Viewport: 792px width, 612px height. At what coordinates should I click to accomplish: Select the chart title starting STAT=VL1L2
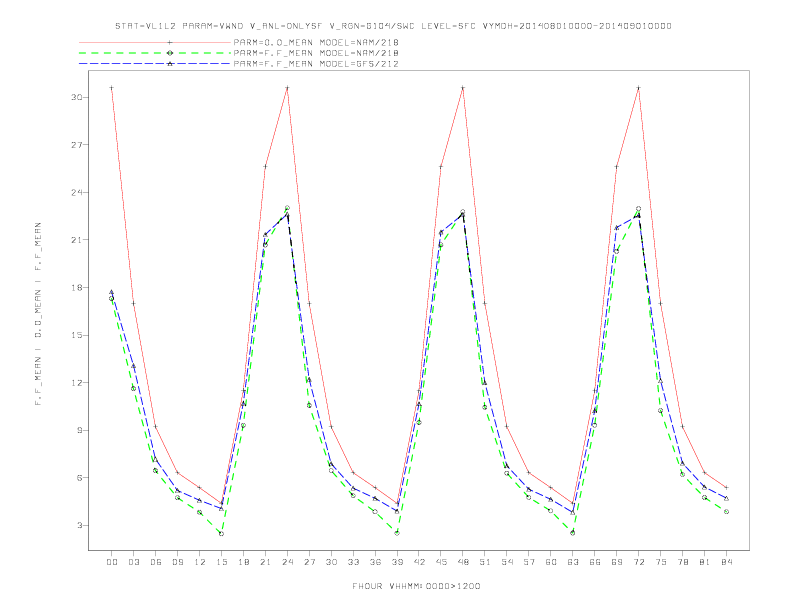[x=393, y=26]
